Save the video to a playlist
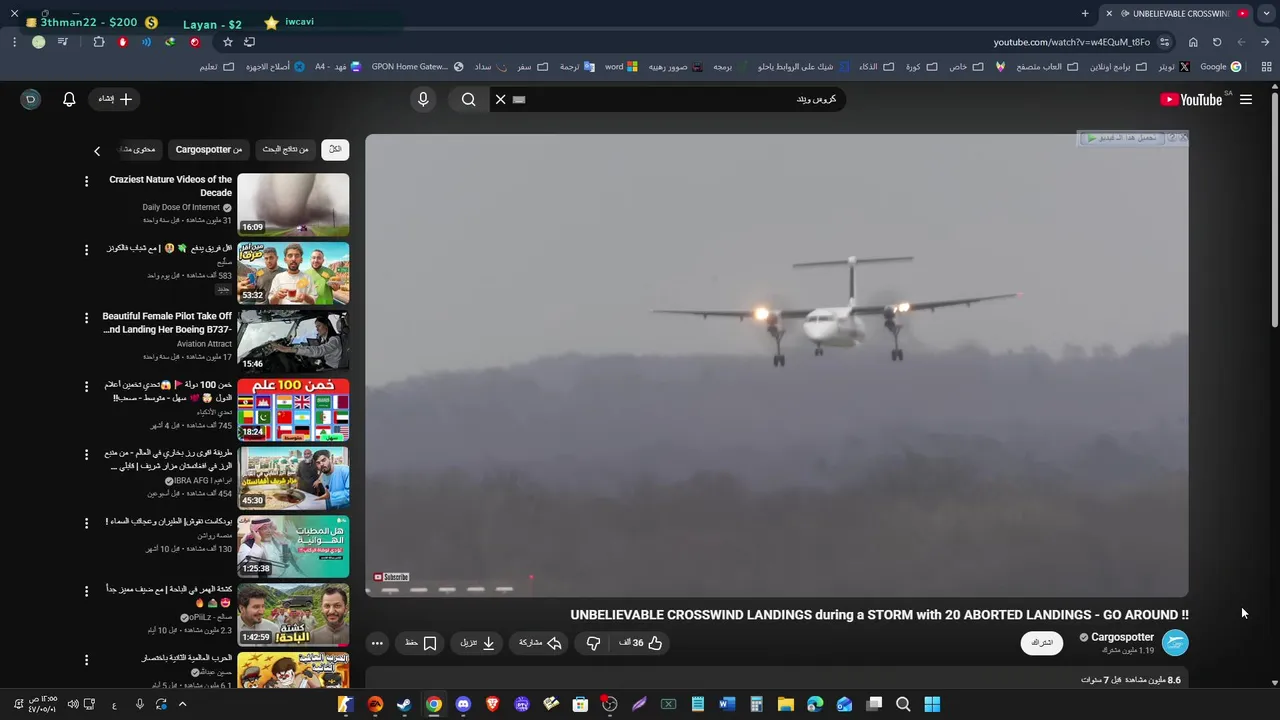Image resolution: width=1280 pixels, height=720 pixels. 421,643
